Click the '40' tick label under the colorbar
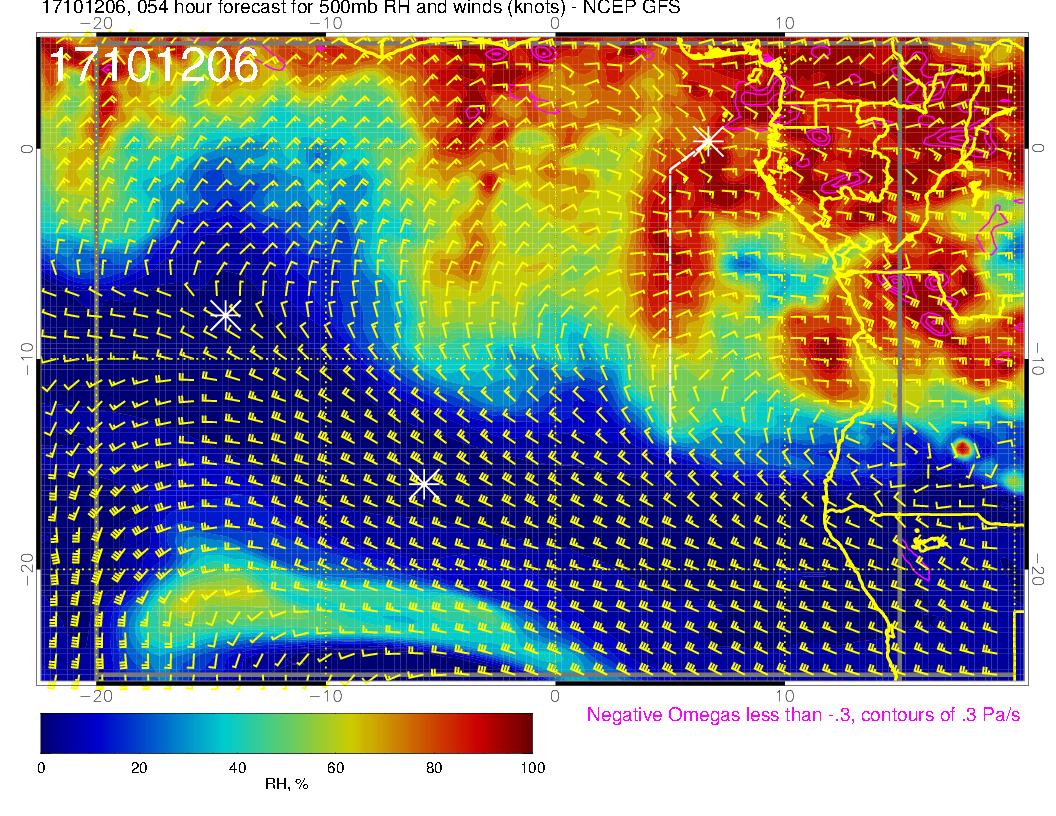Viewport: 1056px width, 816px height. tap(237, 768)
